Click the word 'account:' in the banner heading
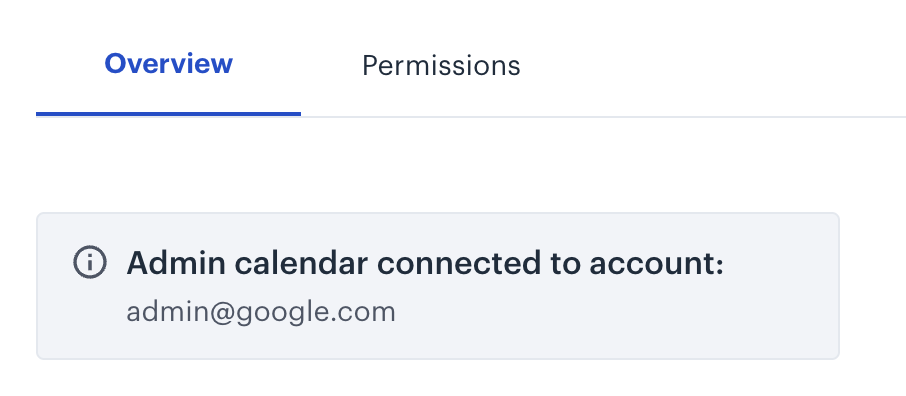 (656, 264)
